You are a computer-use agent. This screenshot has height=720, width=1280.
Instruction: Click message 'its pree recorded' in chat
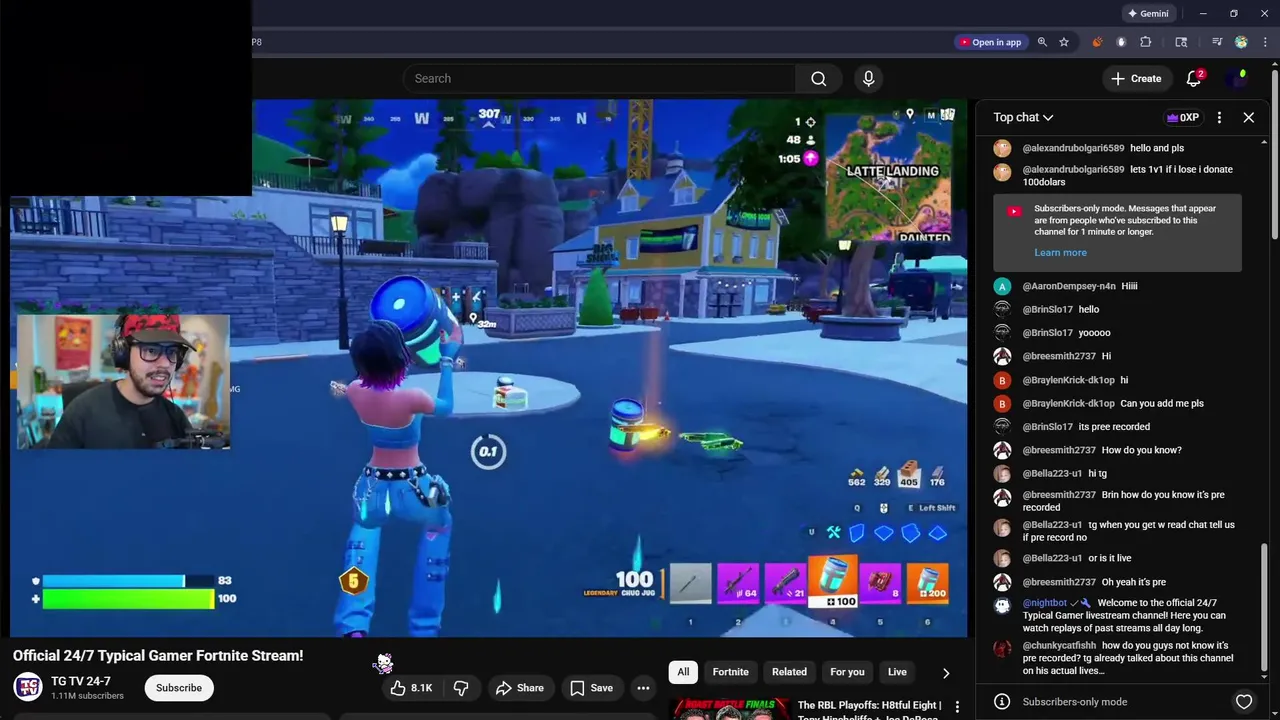(1114, 427)
